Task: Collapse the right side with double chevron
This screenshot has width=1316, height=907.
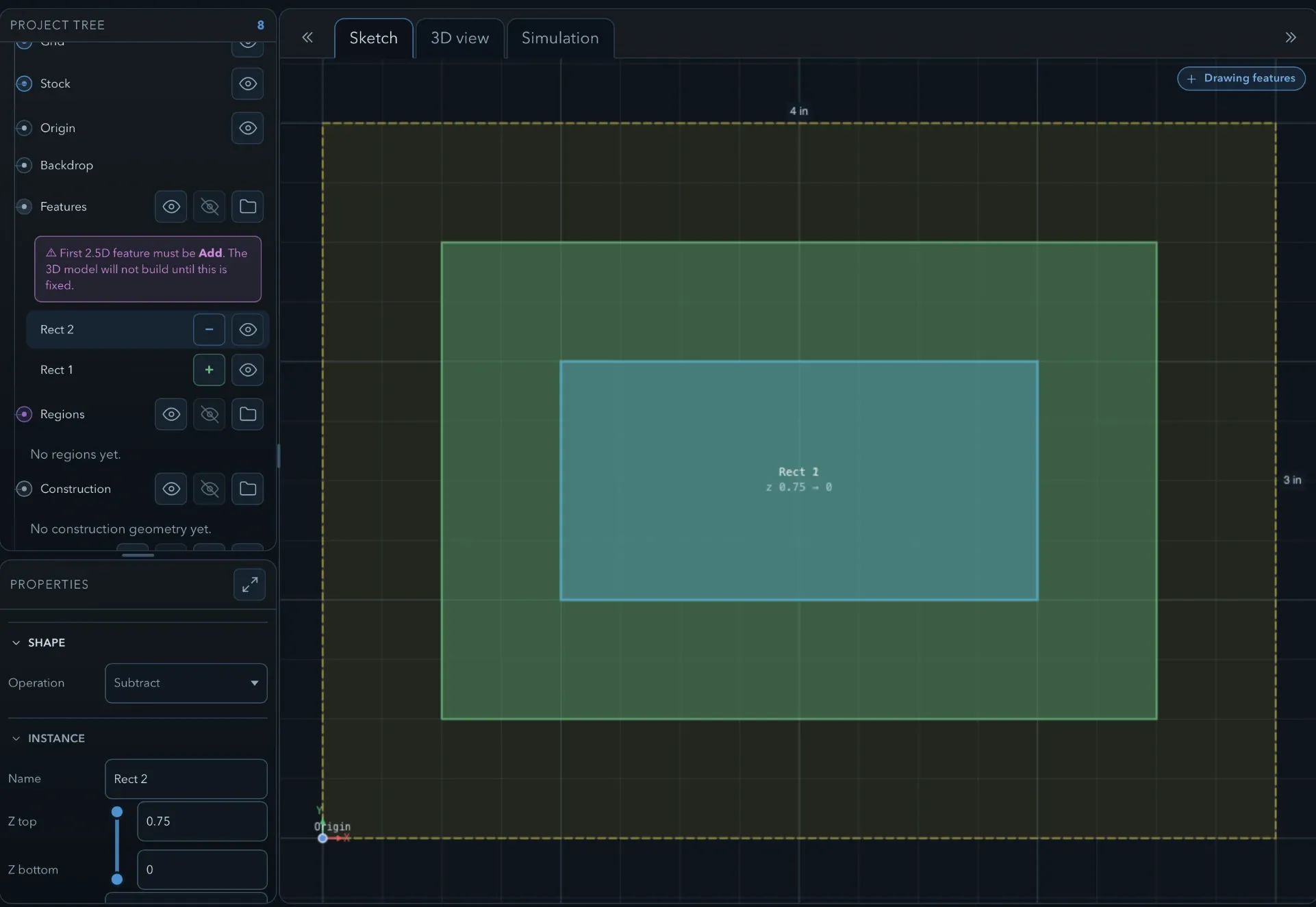Action: (1291, 38)
